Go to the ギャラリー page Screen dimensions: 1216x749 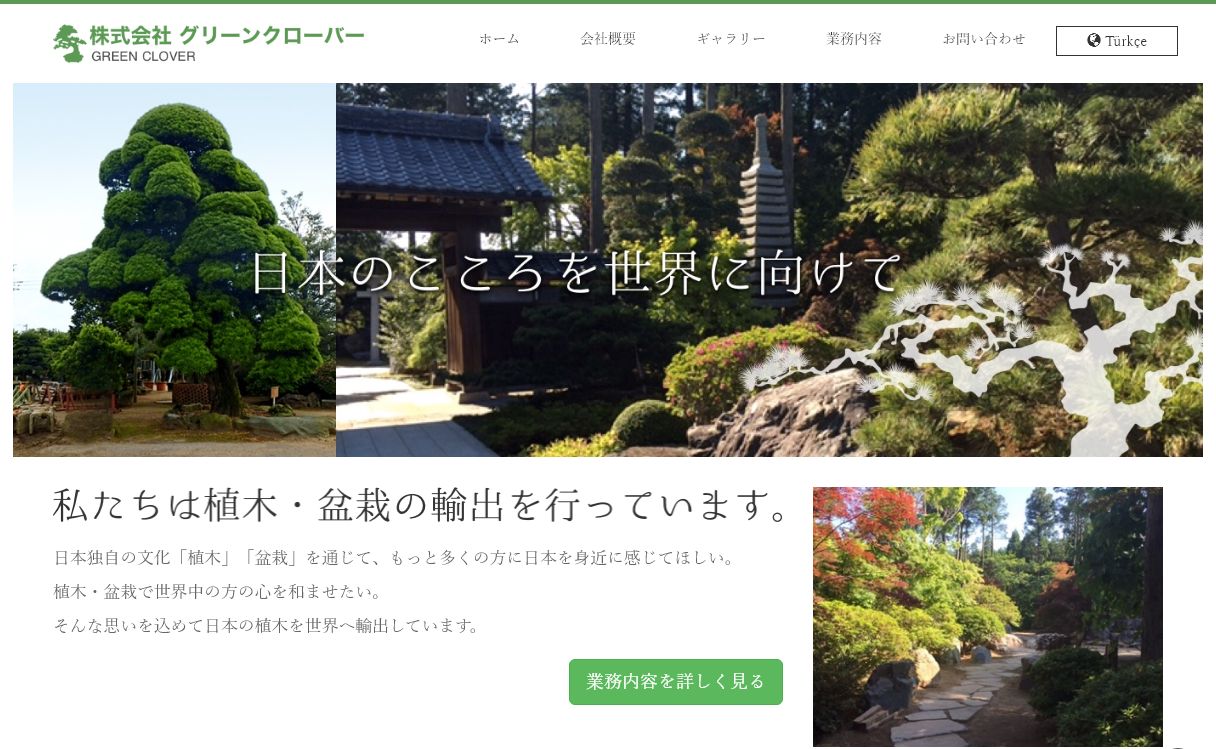[731, 39]
